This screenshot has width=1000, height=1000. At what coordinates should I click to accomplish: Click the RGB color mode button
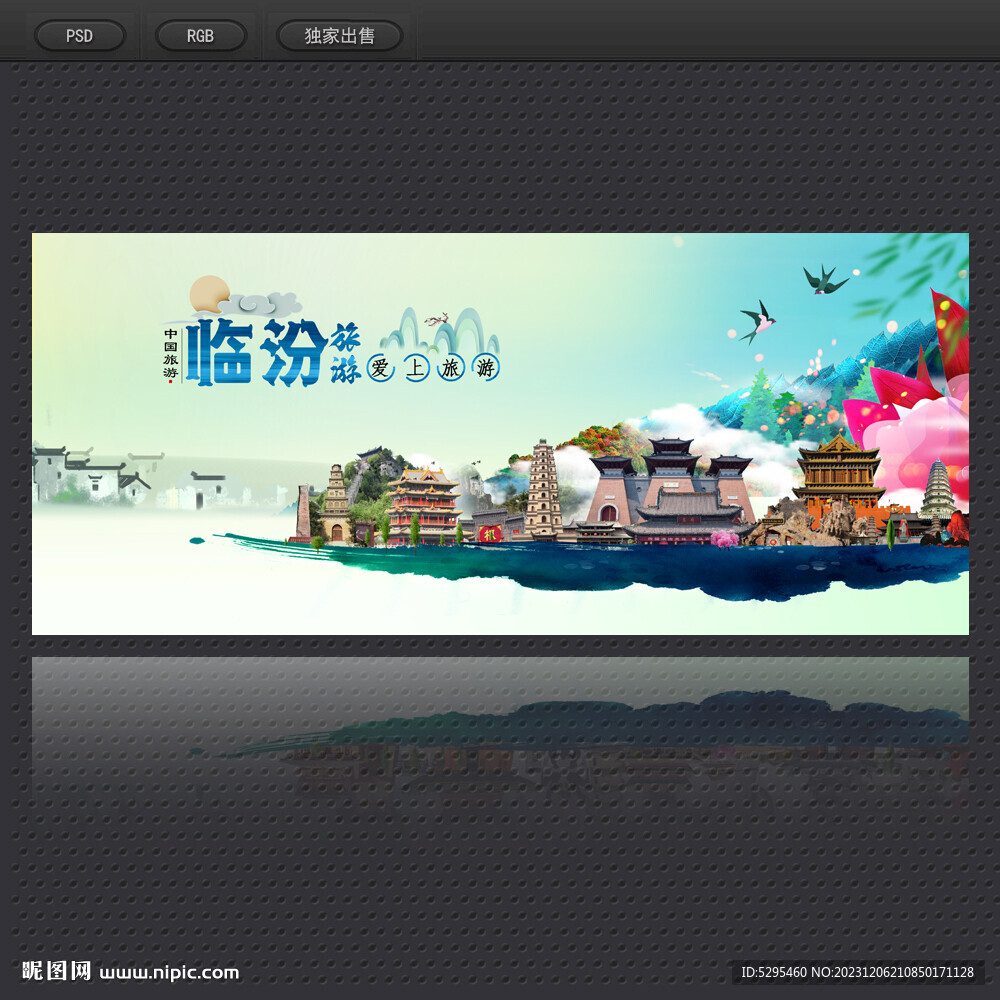click(x=200, y=36)
